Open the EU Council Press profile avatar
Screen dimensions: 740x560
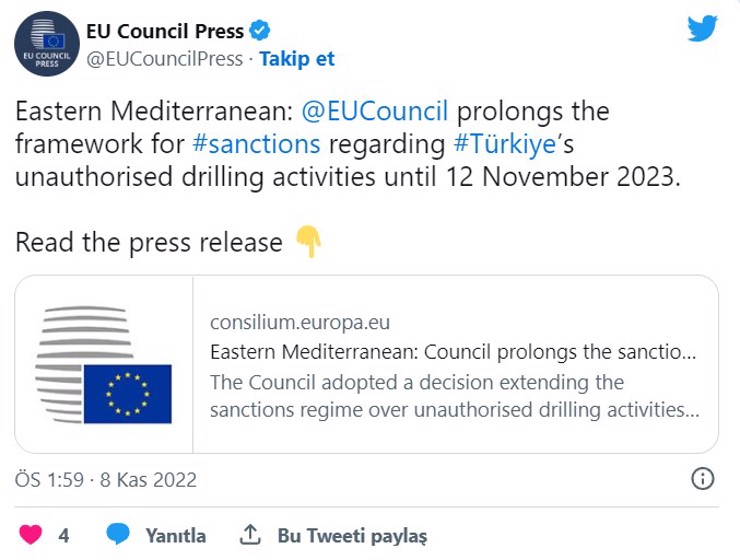point(47,44)
